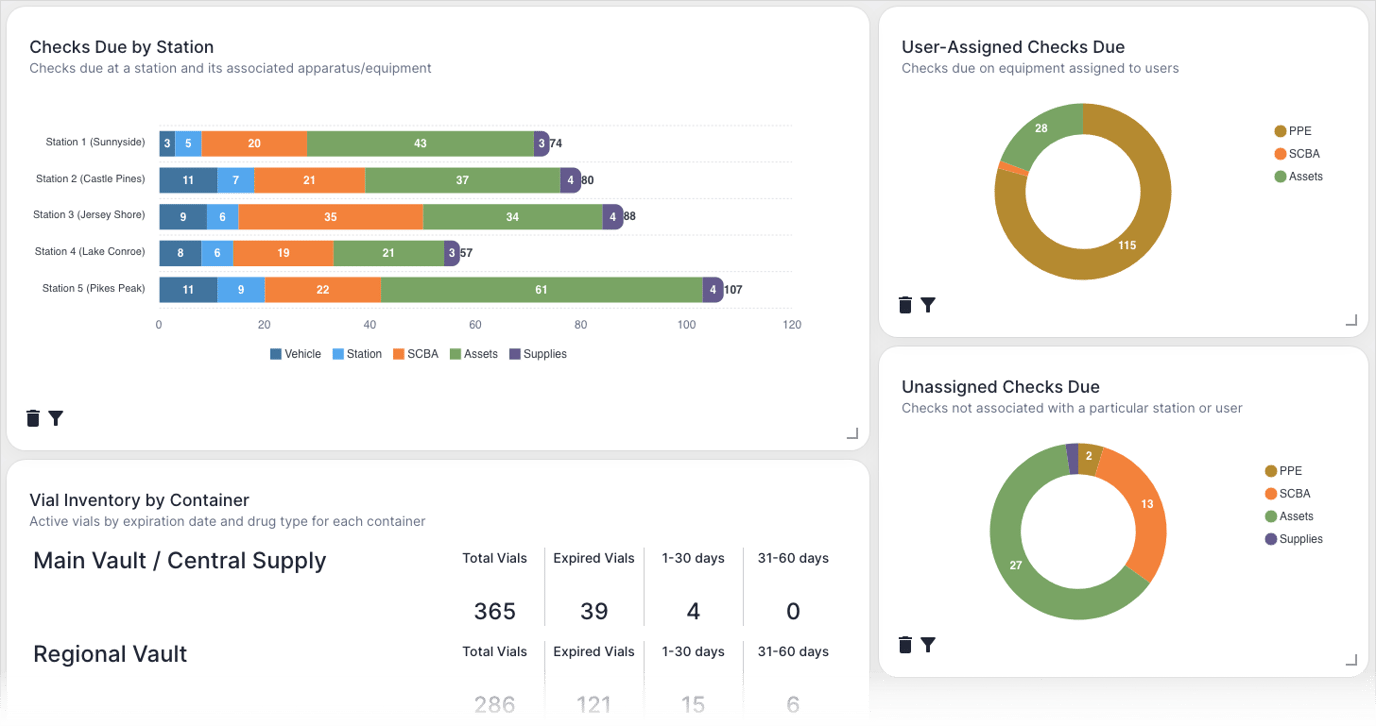Delete the Checks Due by Station chart
This screenshot has width=1376, height=726.
tap(33, 418)
